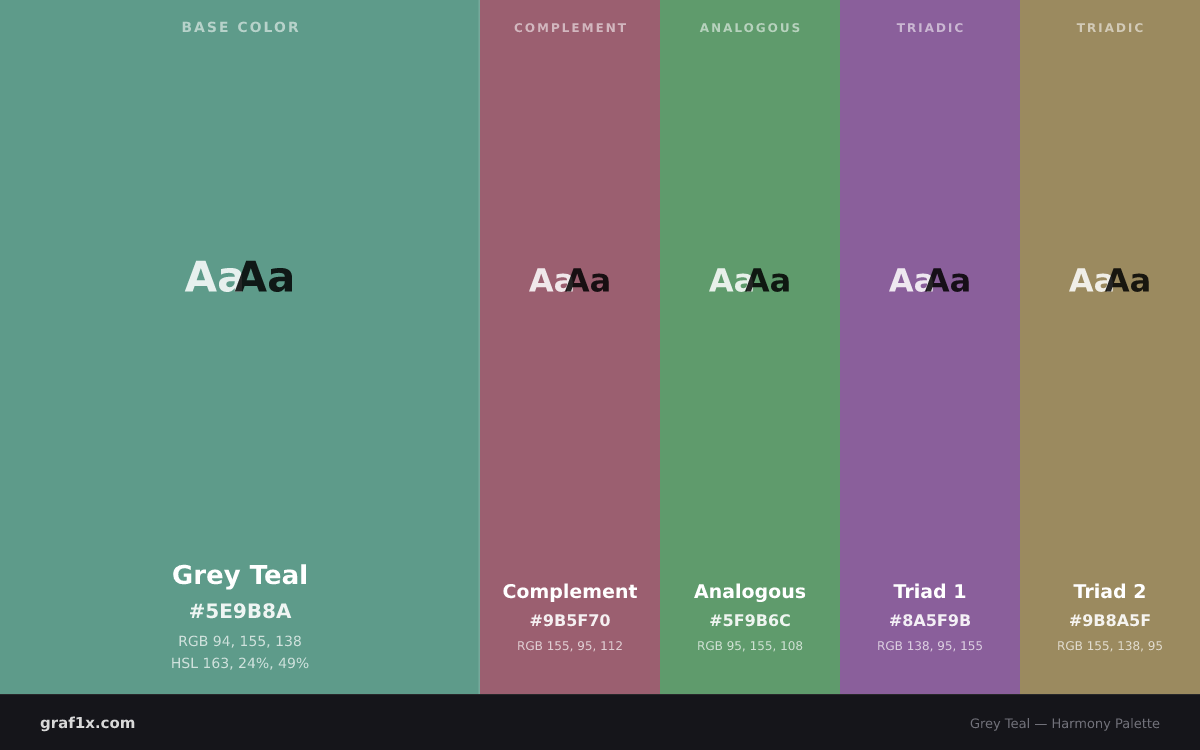The width and height of the screenshot is (1200, 750).
Task: Click the #8A5F9B hex code
Action: click(x=930, y=621)
